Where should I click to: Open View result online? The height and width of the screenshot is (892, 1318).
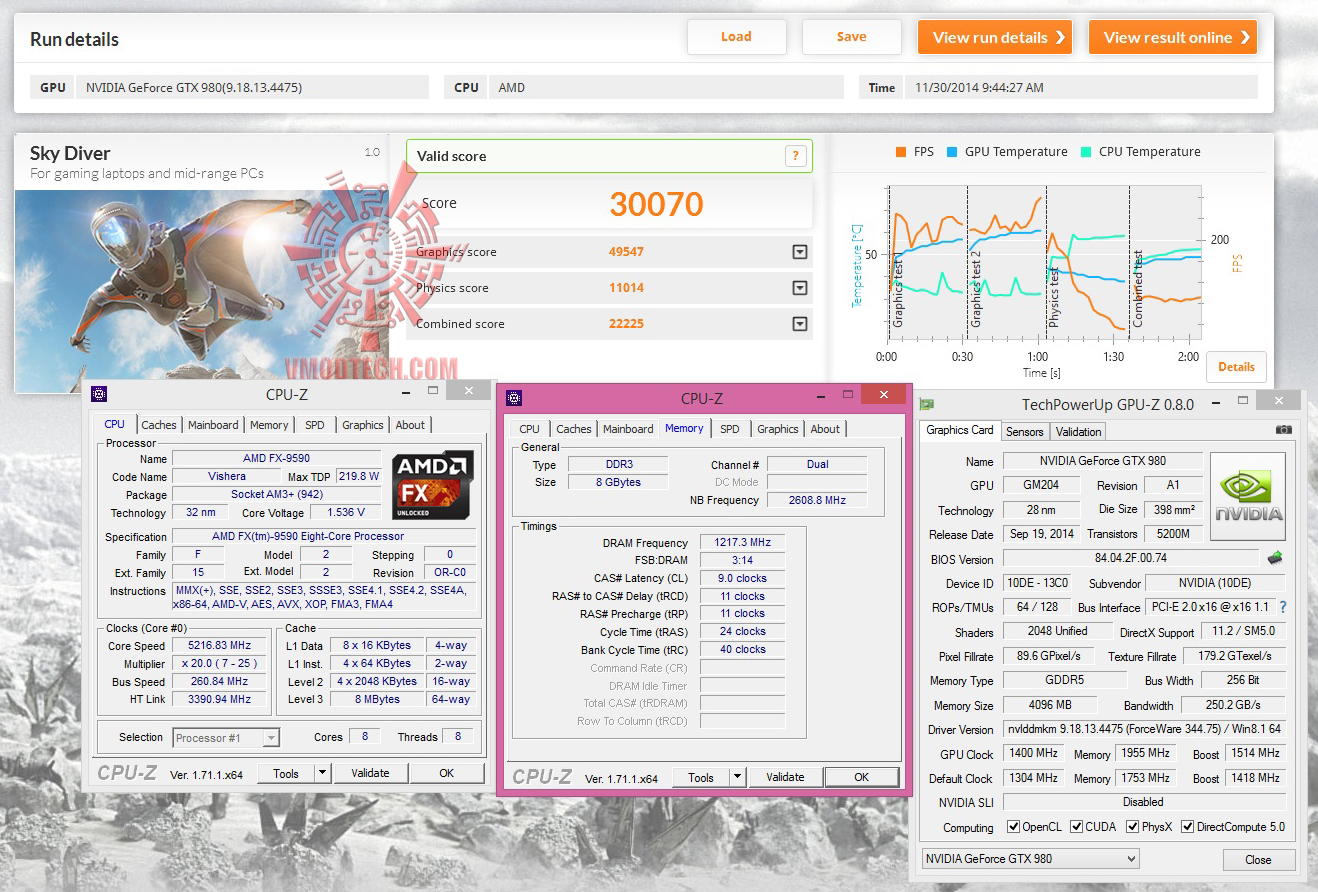tap(1173, 37)
